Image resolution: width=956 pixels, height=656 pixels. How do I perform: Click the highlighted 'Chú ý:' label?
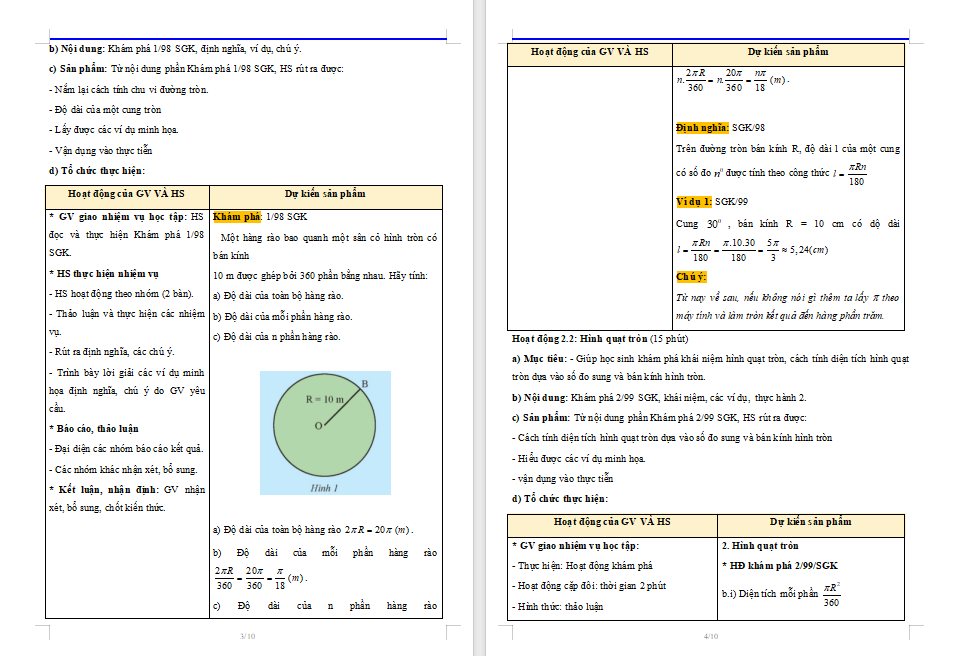[691, 277]
